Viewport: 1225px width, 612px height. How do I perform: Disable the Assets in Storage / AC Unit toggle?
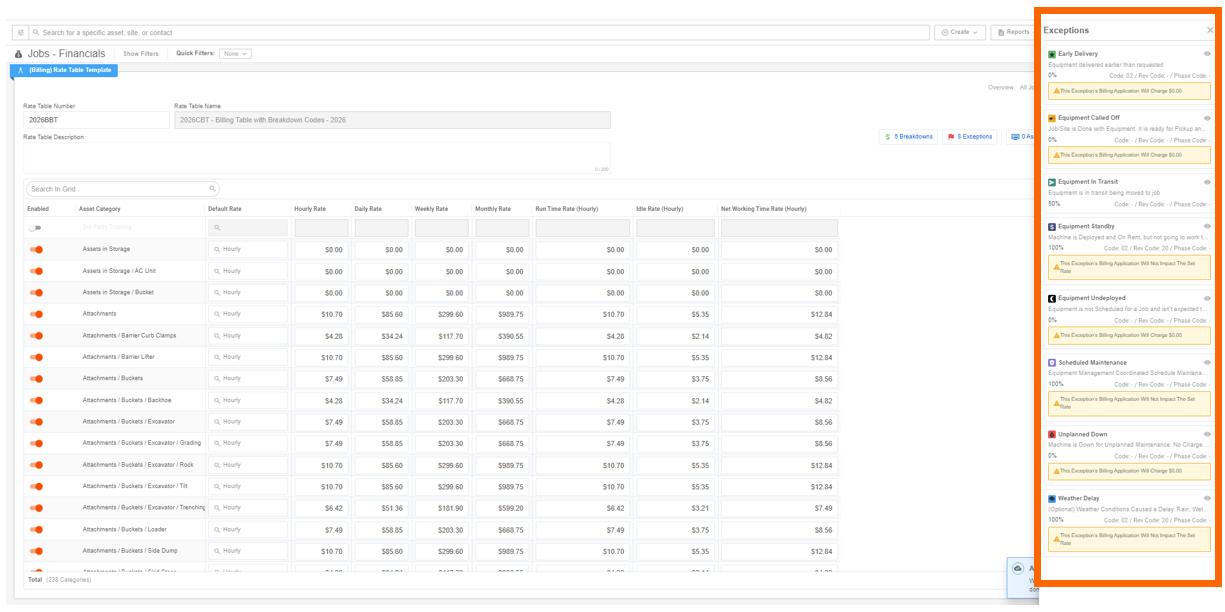(x=36, y=271)
